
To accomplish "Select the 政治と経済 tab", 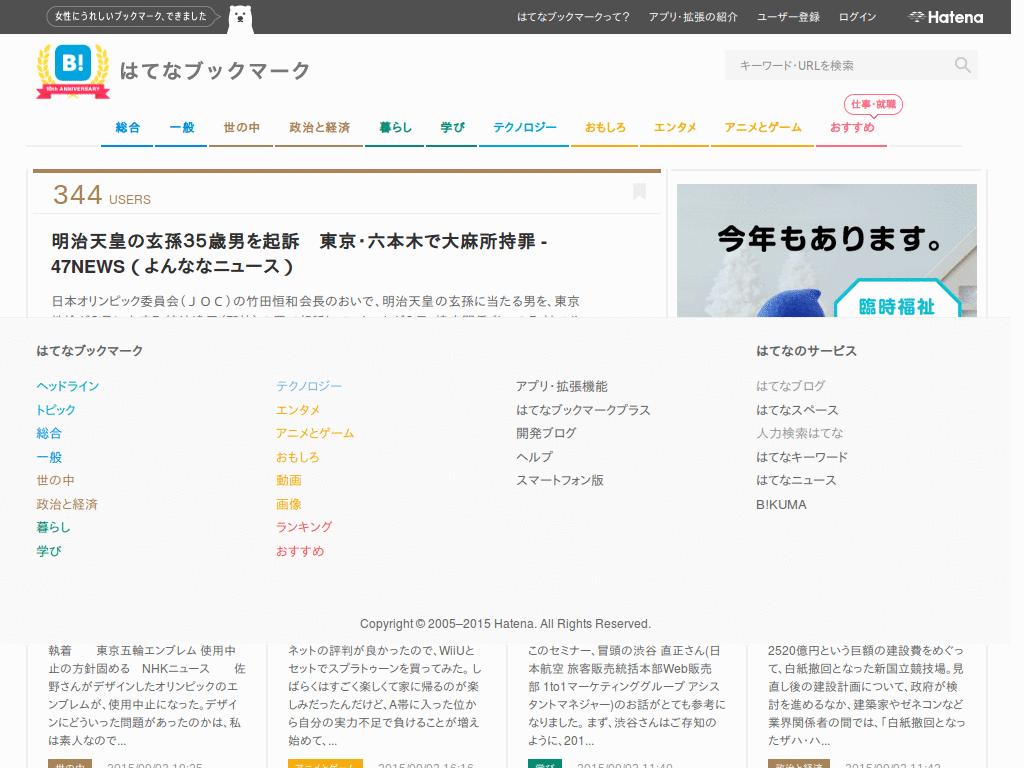I will (x=319, y=127).
